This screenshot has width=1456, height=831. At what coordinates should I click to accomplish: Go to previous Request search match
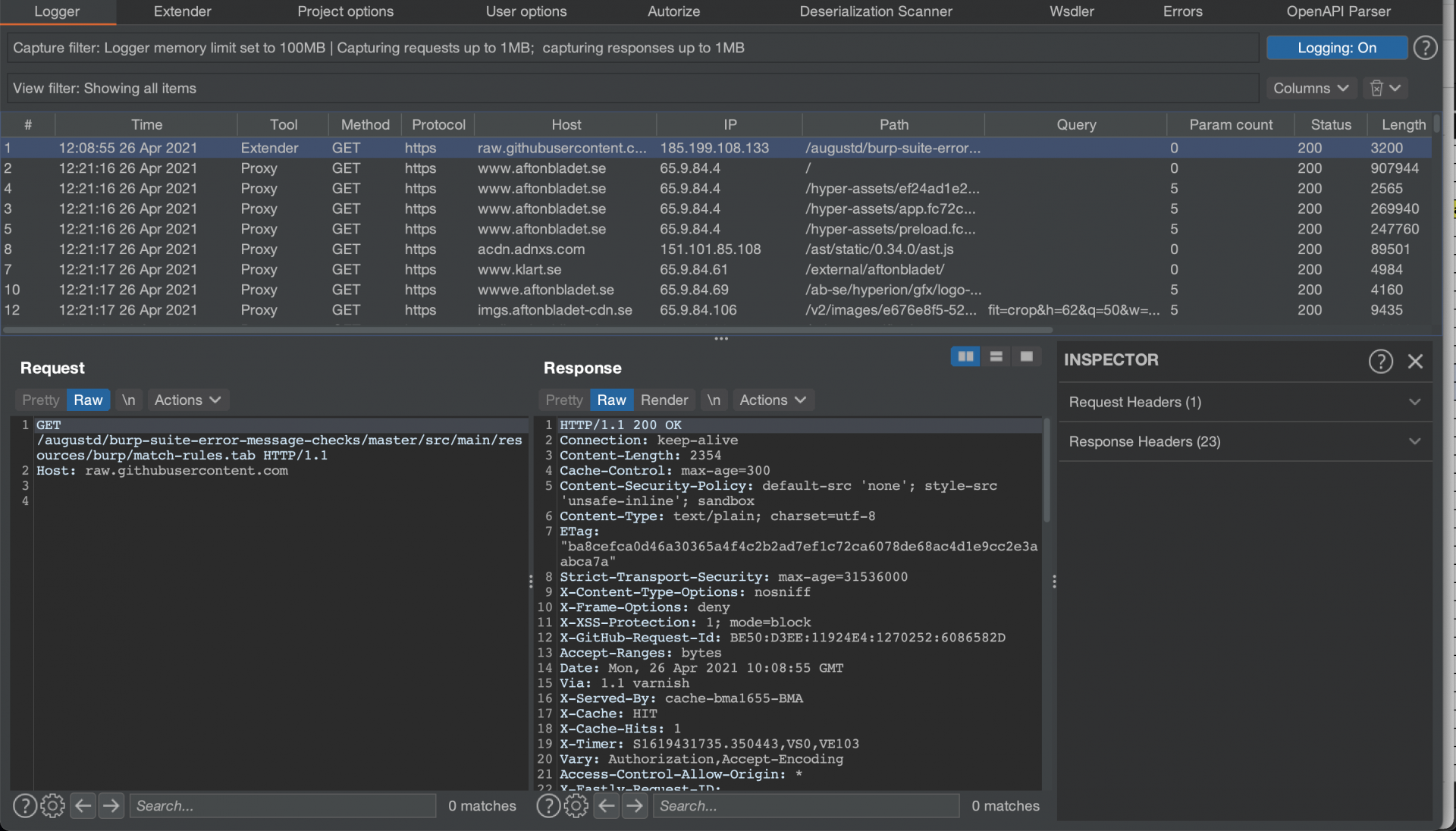[83, 805]
